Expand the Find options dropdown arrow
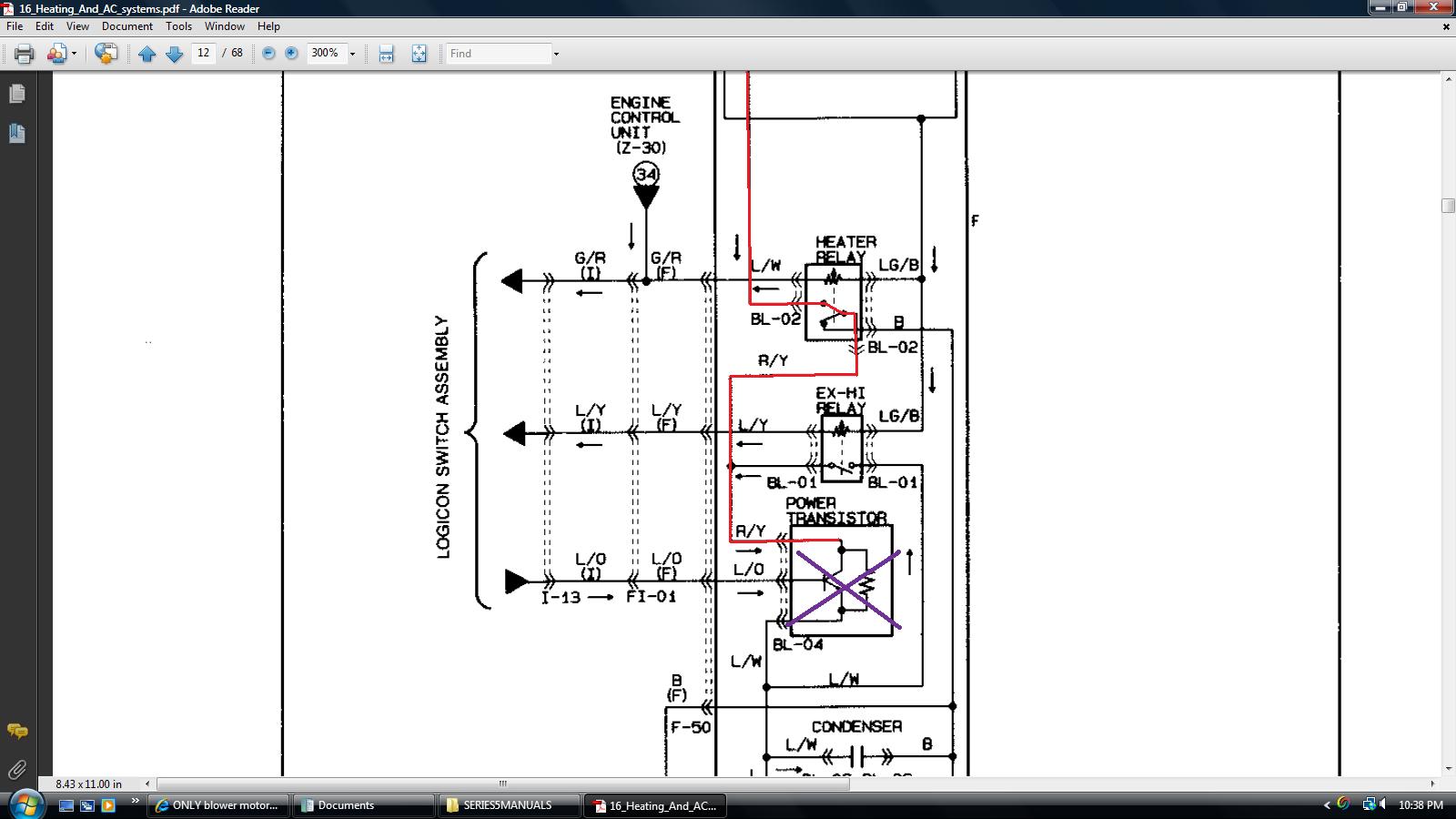The width and height of the screenshot is (1456, 819). click(x=556, y=54)
